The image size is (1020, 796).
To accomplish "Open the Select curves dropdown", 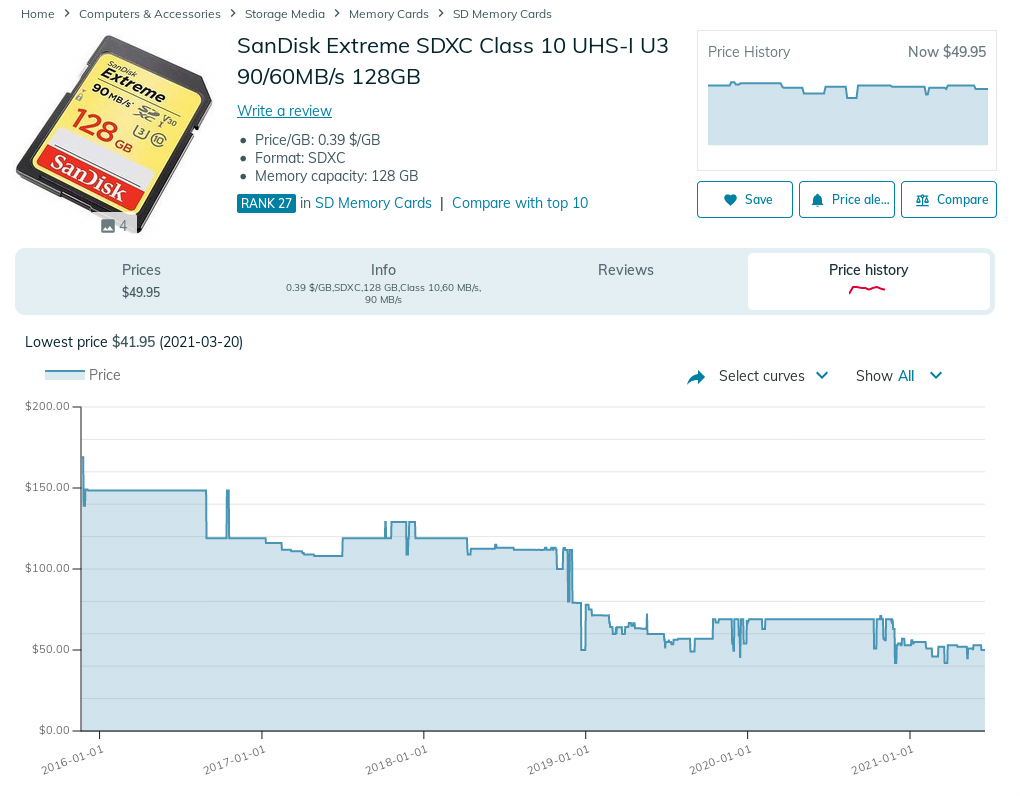I will (773, 376).
